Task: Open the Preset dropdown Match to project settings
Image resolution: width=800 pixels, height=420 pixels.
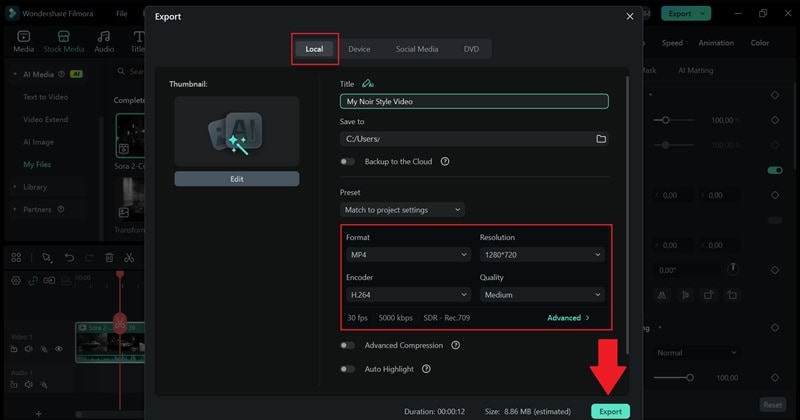Action: 402,210
